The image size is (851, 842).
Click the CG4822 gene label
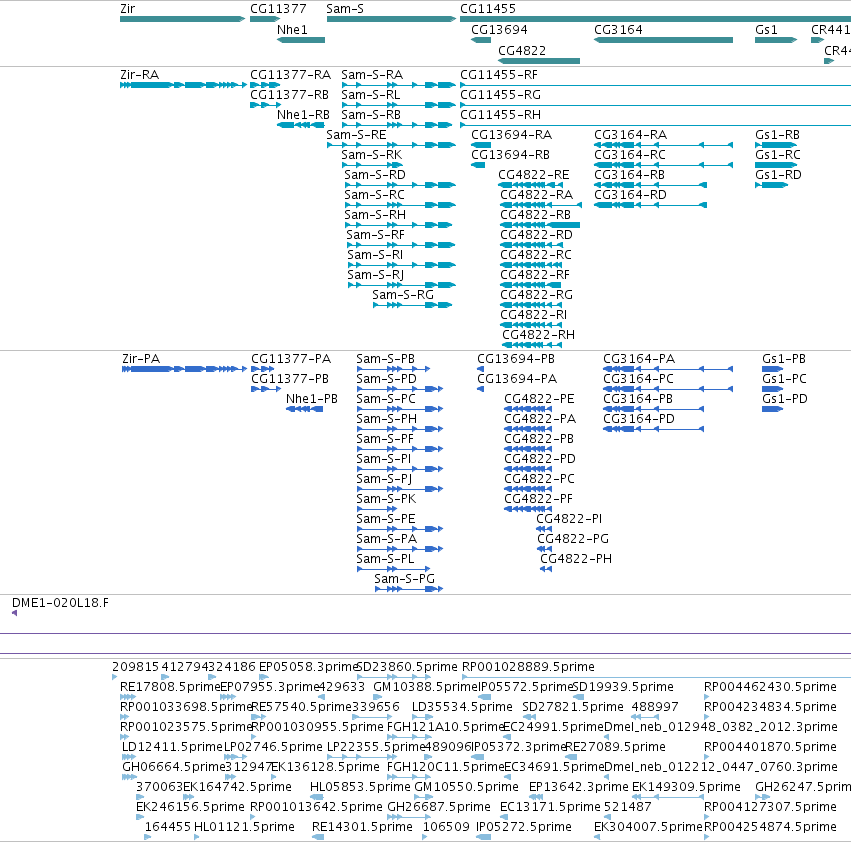pyautogui.click(x=522, y=50)
